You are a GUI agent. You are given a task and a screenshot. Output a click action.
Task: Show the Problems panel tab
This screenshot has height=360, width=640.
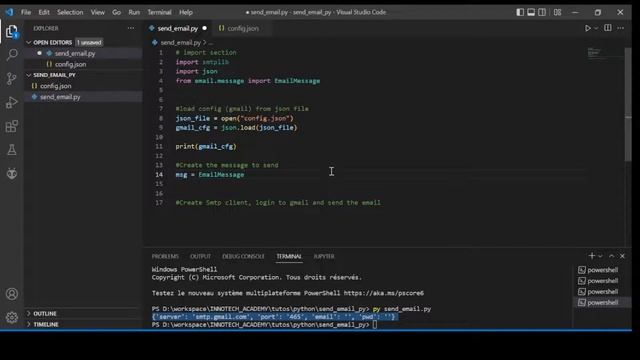coord(165,256)
